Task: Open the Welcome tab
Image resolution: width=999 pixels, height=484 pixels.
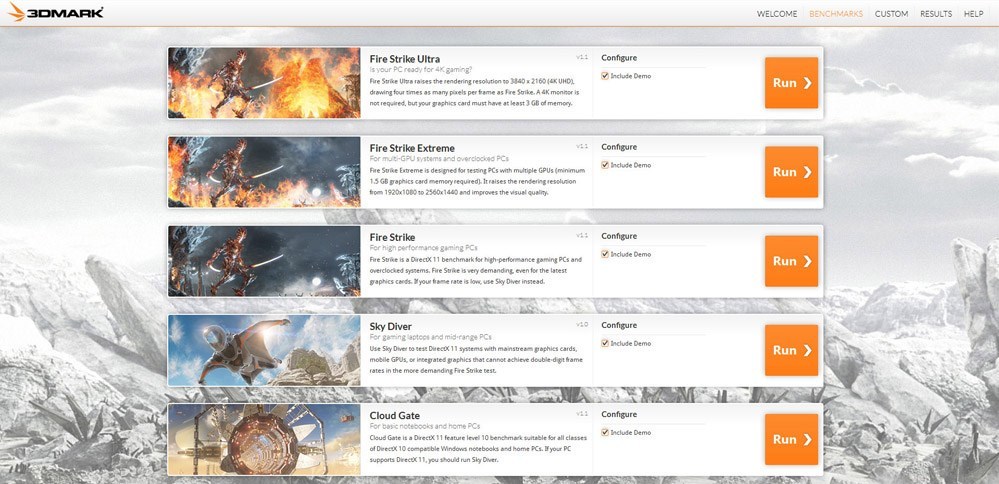Action: click(x=777, y=13)
